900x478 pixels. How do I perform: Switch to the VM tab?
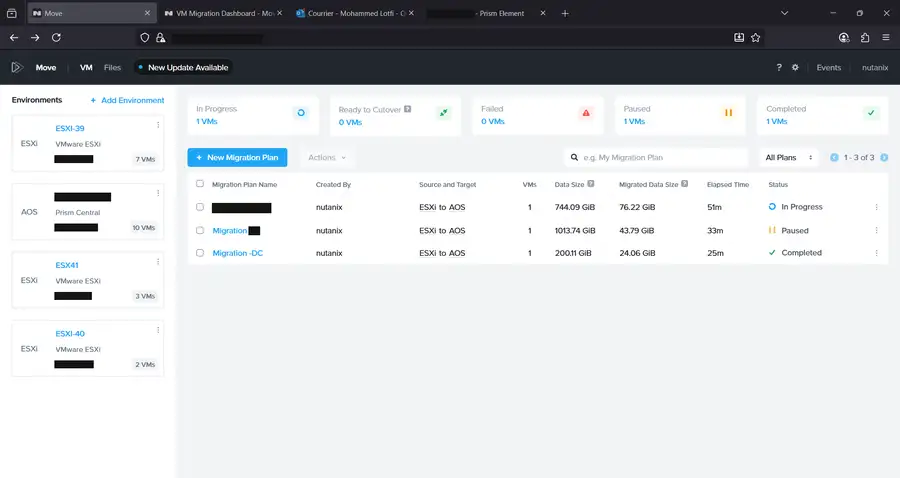pyautogui.click(x=86, y=67)
